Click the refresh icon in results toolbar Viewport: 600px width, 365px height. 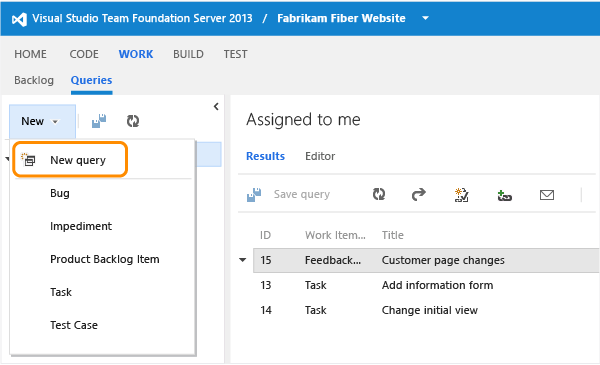point(379,194)
